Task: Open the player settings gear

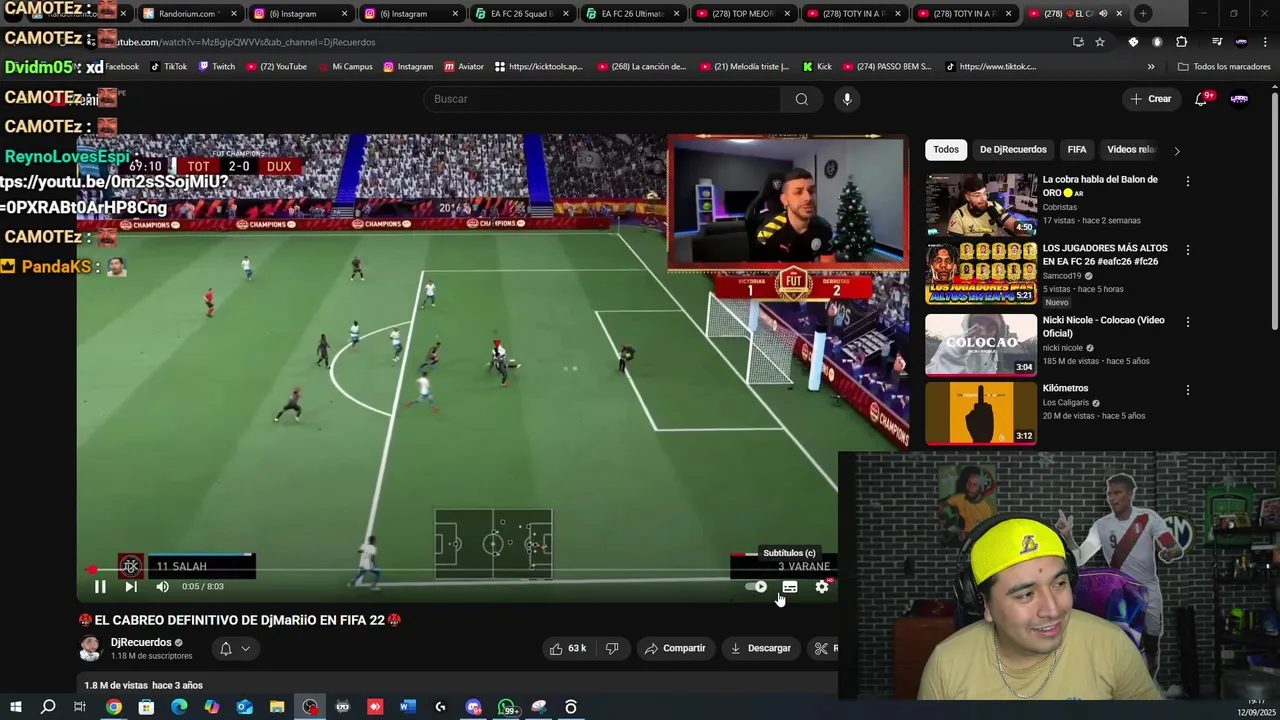Action: (822, 587)
